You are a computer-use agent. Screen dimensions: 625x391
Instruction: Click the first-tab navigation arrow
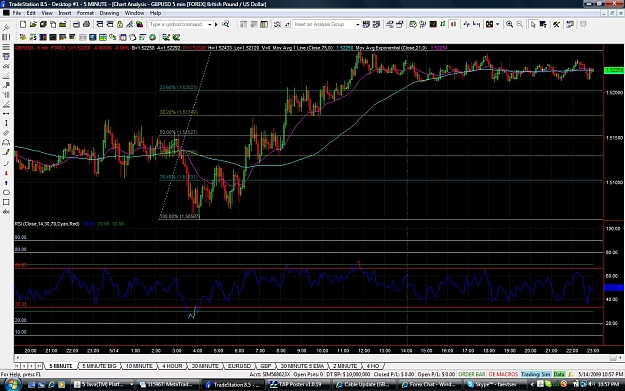pos(17,366)
